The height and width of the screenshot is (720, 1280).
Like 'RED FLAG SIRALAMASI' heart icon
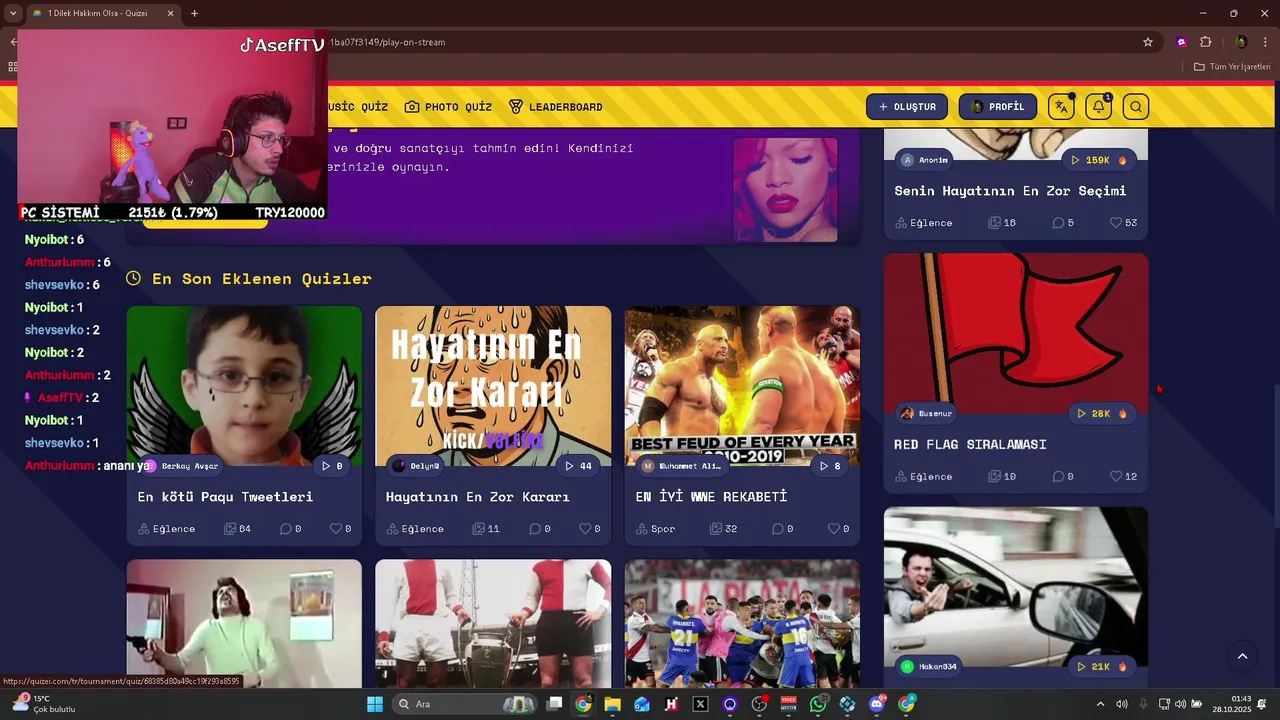pos(1116,477)
